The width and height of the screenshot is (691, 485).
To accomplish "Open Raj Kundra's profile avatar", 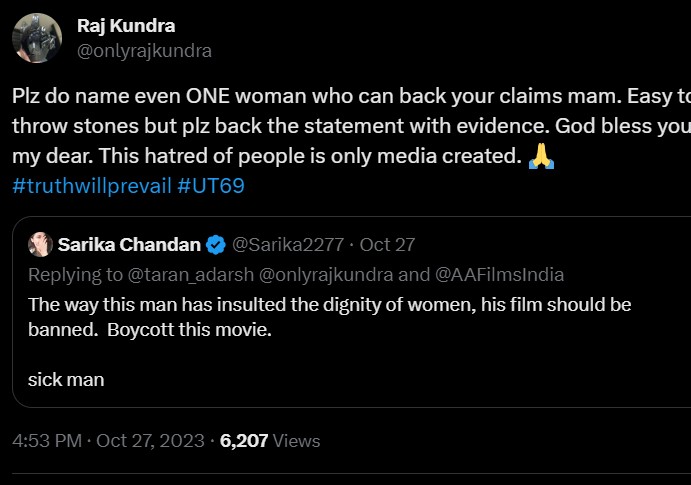I will [x=37, y=38].
